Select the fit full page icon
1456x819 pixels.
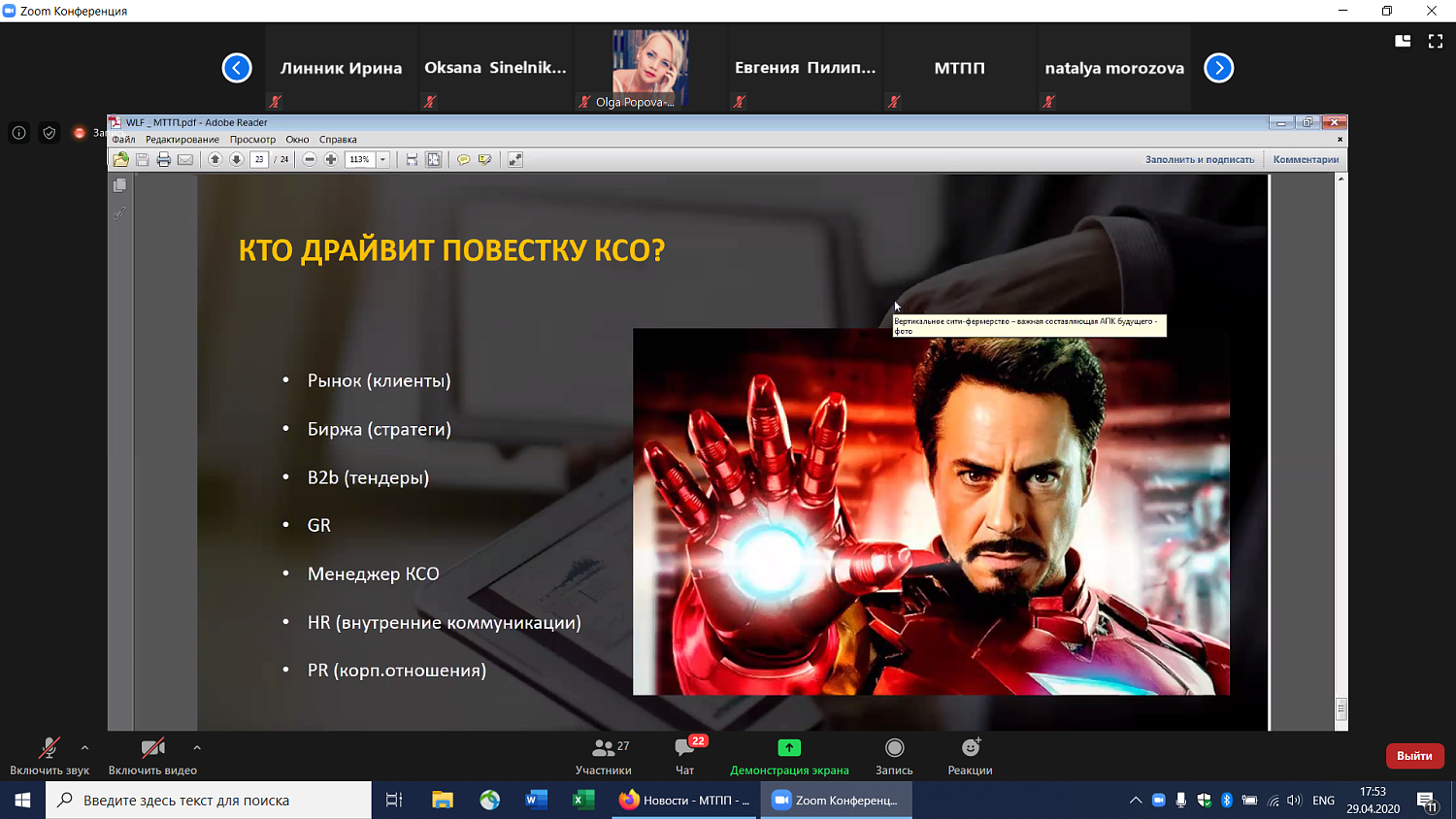[x=434, y=159]
